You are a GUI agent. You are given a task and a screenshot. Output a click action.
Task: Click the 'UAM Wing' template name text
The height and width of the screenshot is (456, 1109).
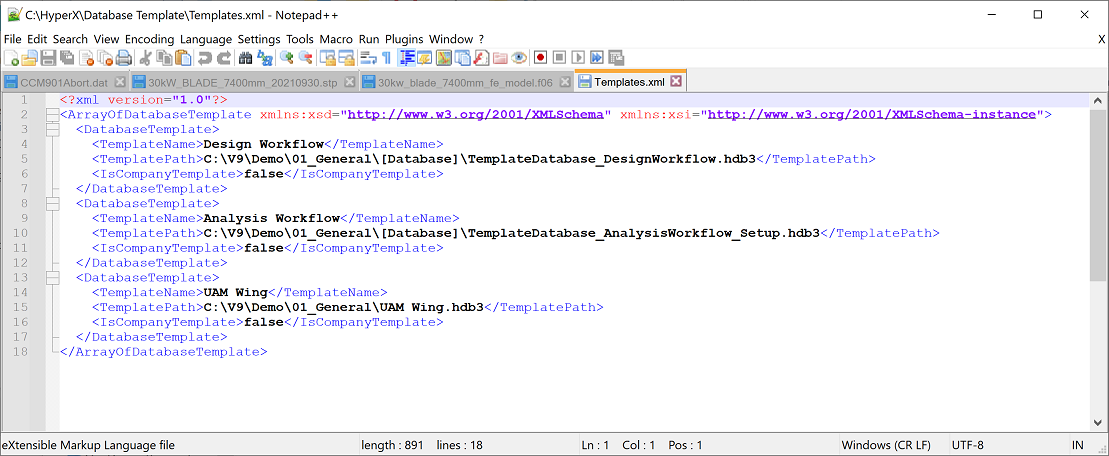(236, 293)
